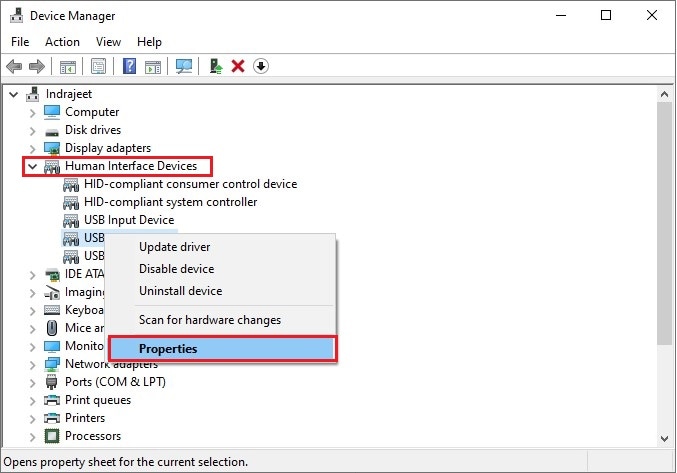Click the Disable device down-arrow toolbar icon
Screen dimensions: 677x473
click(261, 67)
